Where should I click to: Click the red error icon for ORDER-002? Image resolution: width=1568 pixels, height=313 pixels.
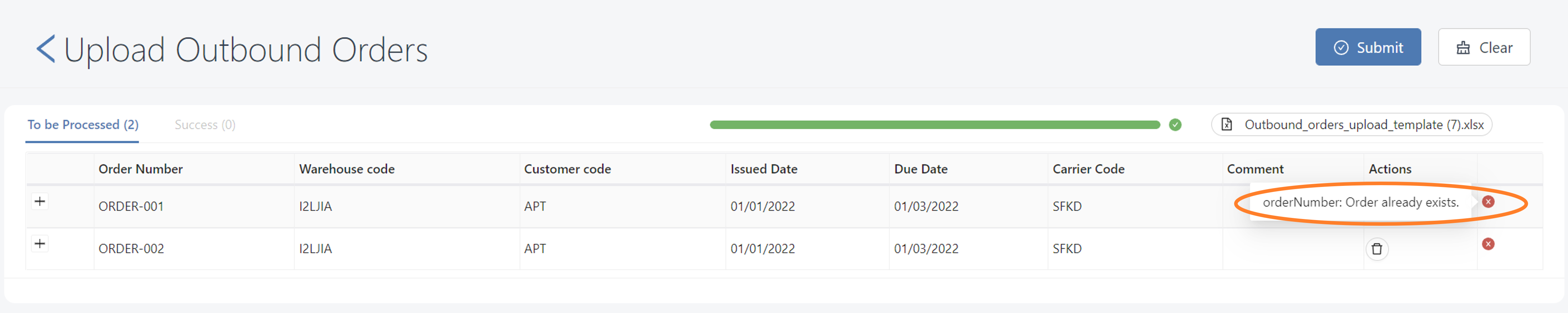coord(1488,244)
